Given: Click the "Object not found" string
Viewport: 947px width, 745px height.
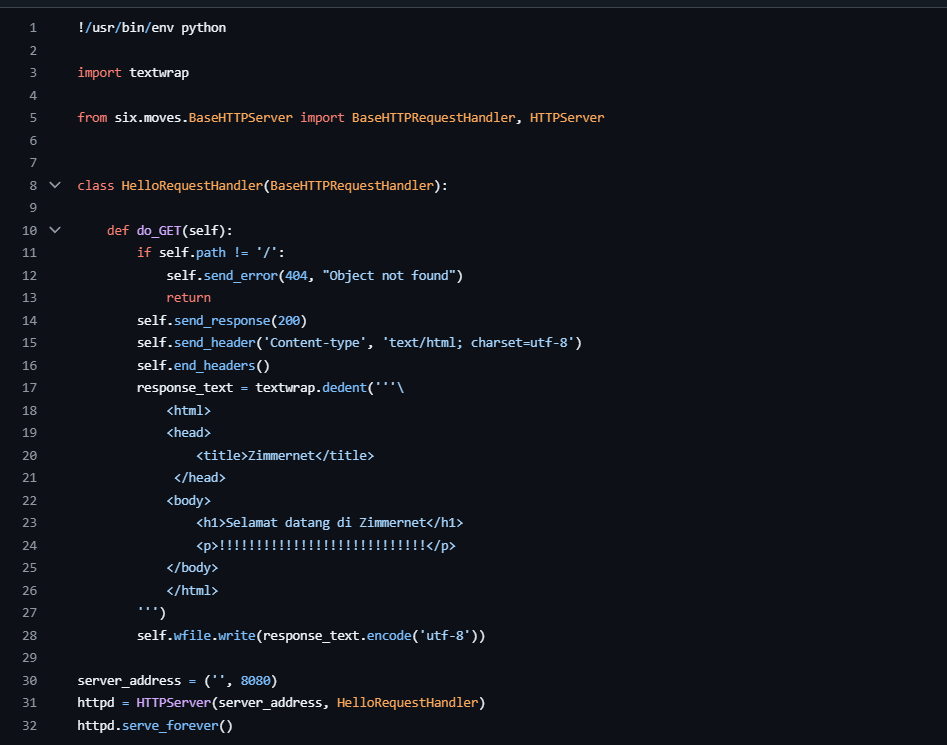Looking at the screenshot, I should (389, 275).
